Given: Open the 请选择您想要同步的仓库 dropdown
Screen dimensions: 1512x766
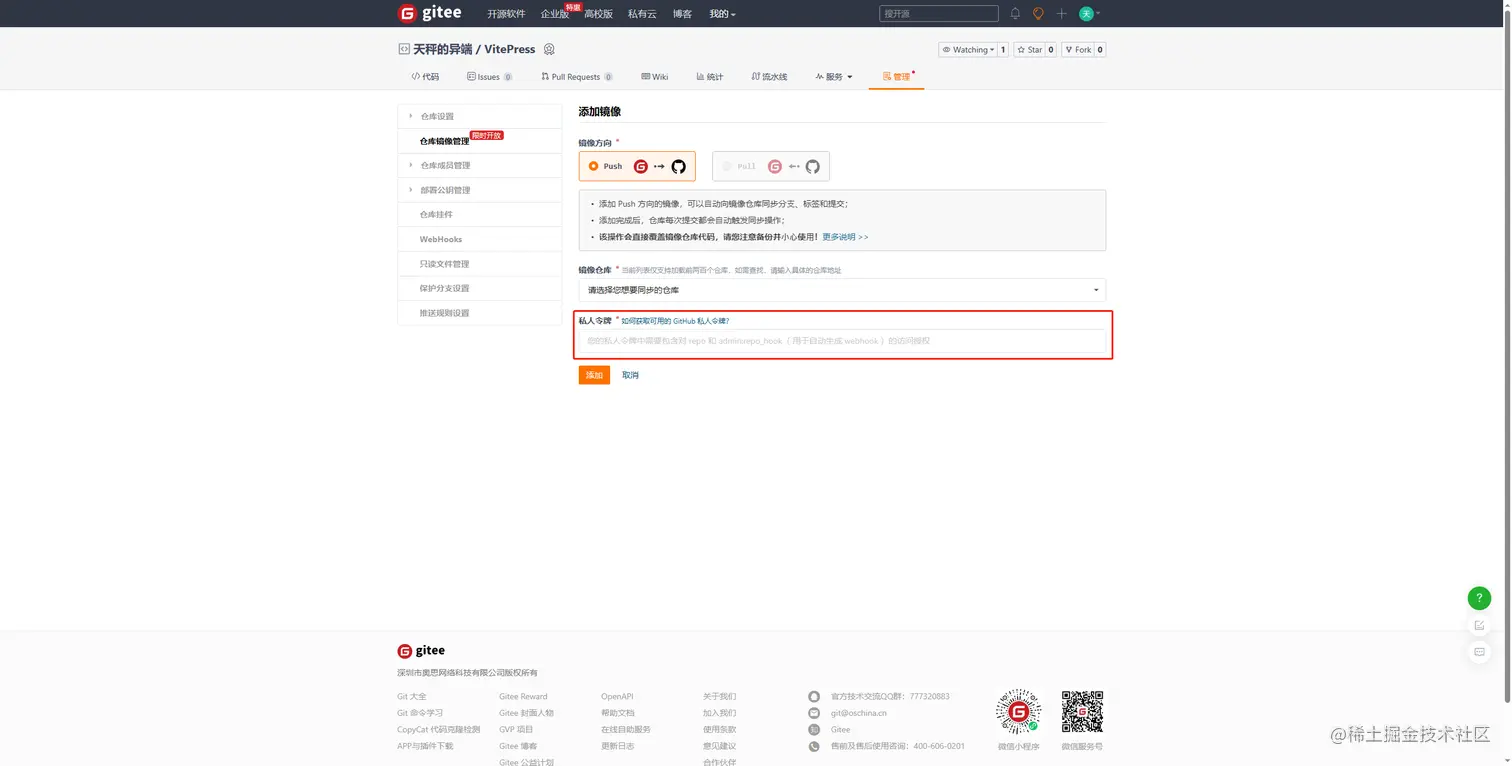Looking at the screenshot, I should tap(841, 289).
